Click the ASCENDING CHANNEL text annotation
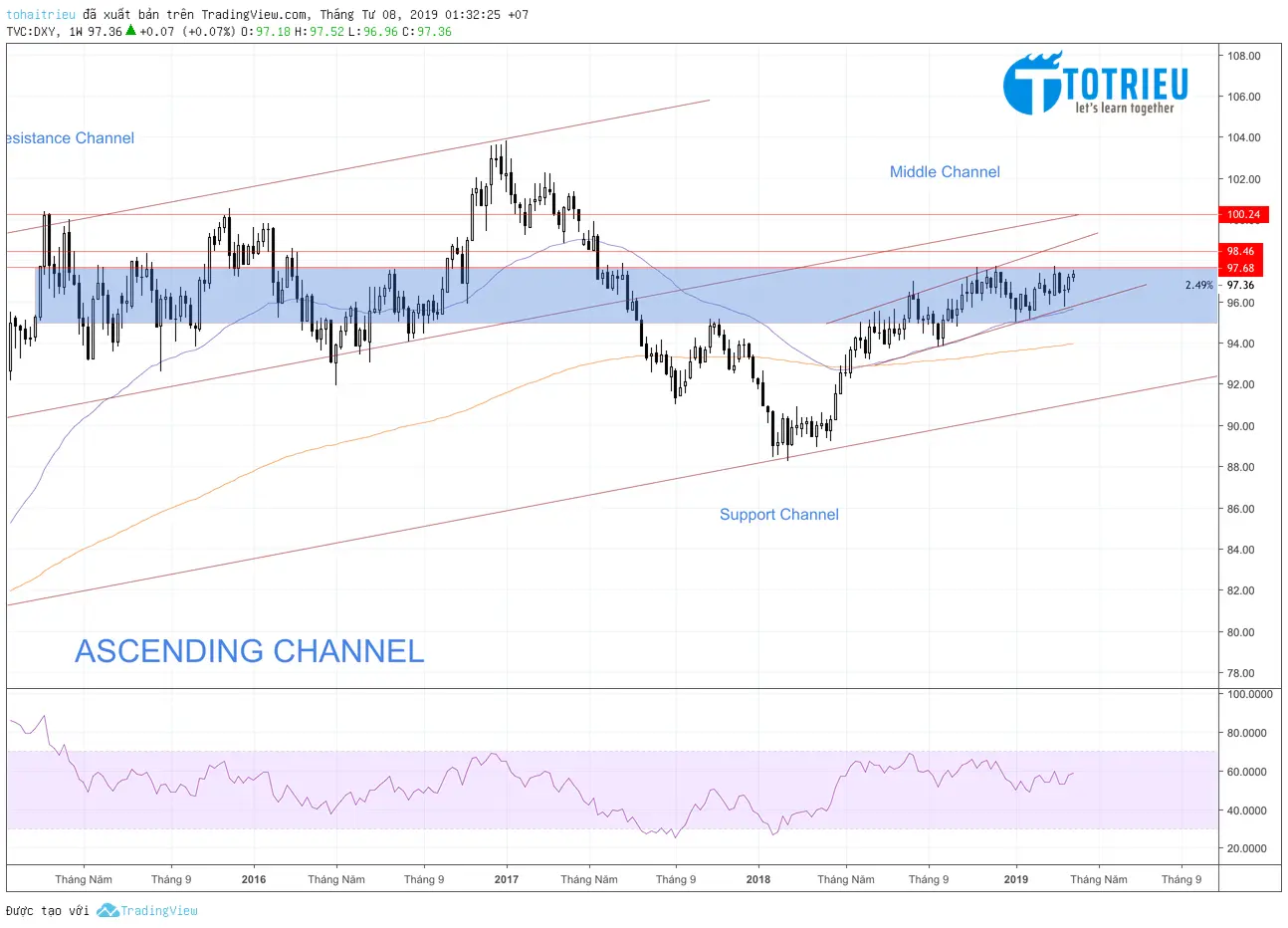 click(x=250, y=651)
